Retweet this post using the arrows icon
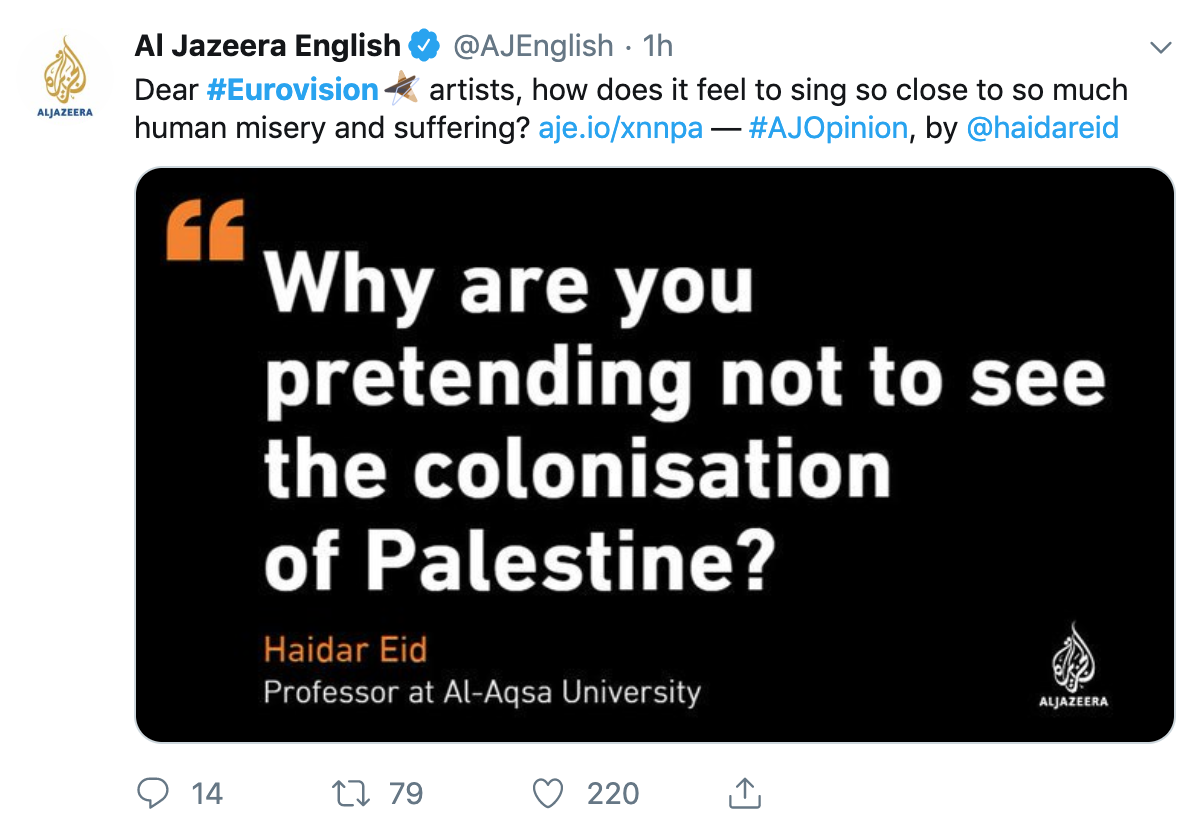The width and height of the screenshot is (1190, 838). click(x=349, y=793)
